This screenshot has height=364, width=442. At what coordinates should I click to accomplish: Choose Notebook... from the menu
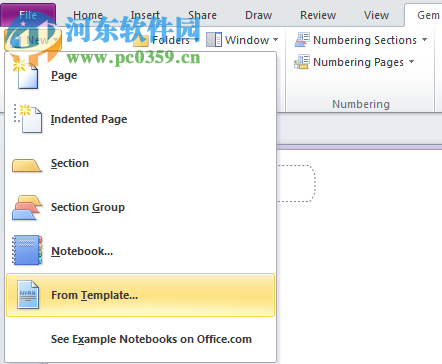point(140,251)
